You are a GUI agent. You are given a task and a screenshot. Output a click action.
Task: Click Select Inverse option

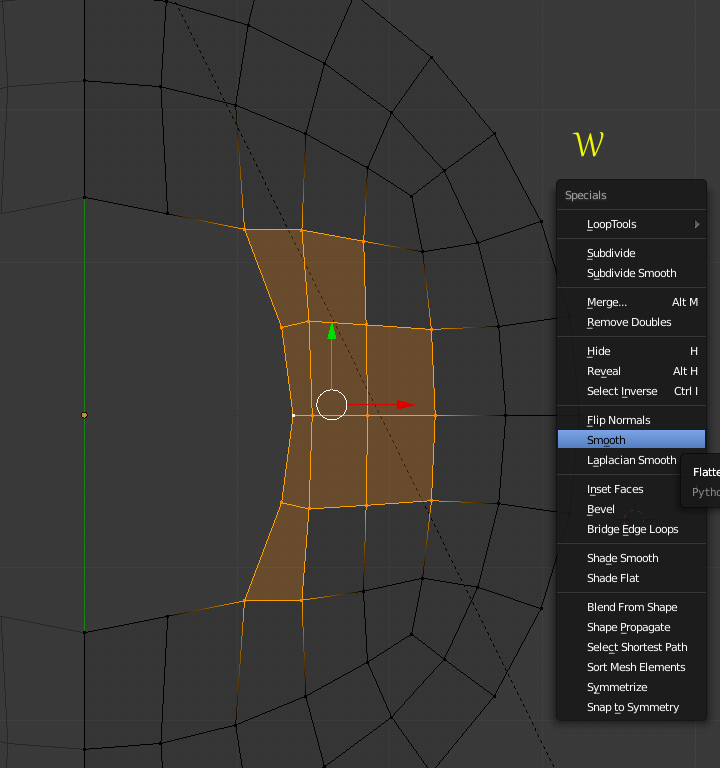[x=631, y=391]
